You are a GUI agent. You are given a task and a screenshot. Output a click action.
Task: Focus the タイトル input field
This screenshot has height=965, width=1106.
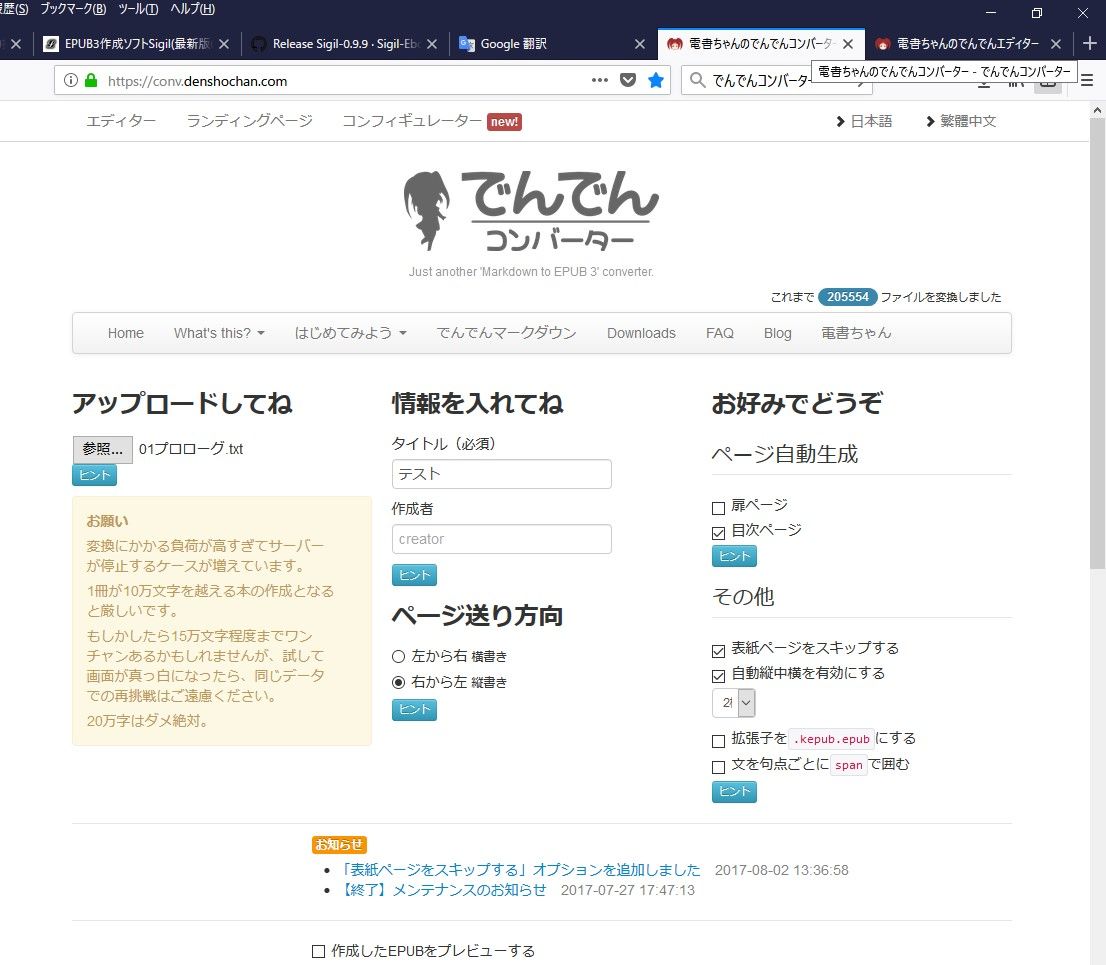click(x=502, y=474)
